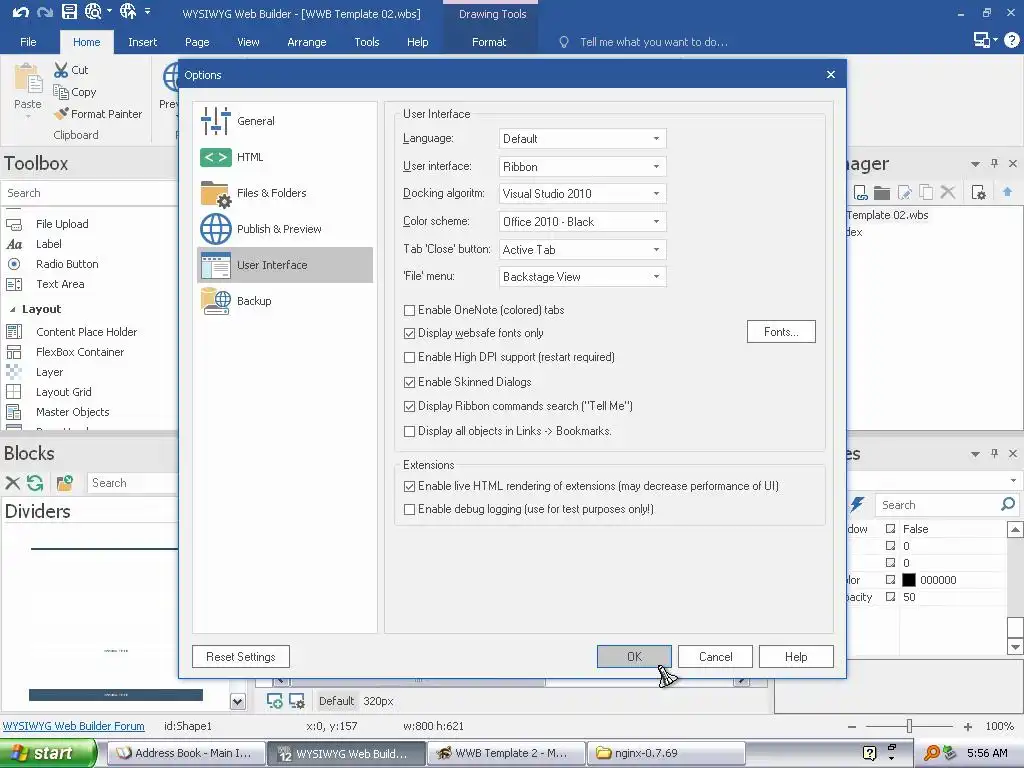Switch to Address Book taskbar window
The image size is (1024, 768).
tap(186, 753)
